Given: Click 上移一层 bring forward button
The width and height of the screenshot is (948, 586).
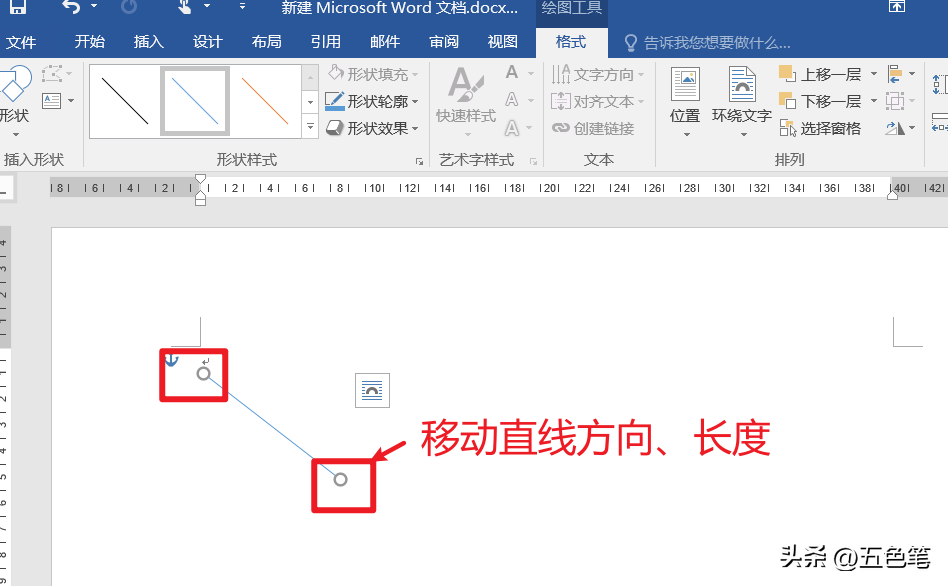Looking at the screenshot, I should [x=820, y=74].
